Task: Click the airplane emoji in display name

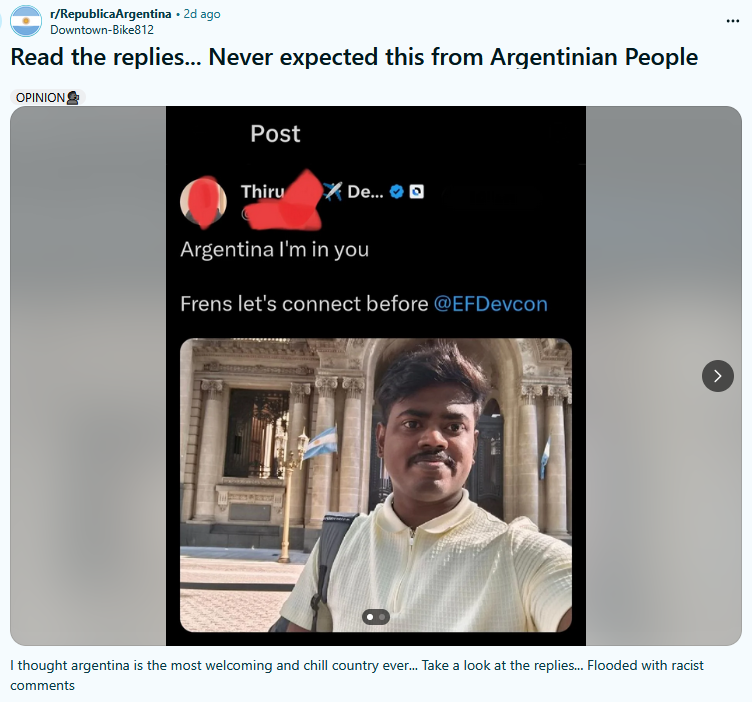Action: tap(332, 191)
